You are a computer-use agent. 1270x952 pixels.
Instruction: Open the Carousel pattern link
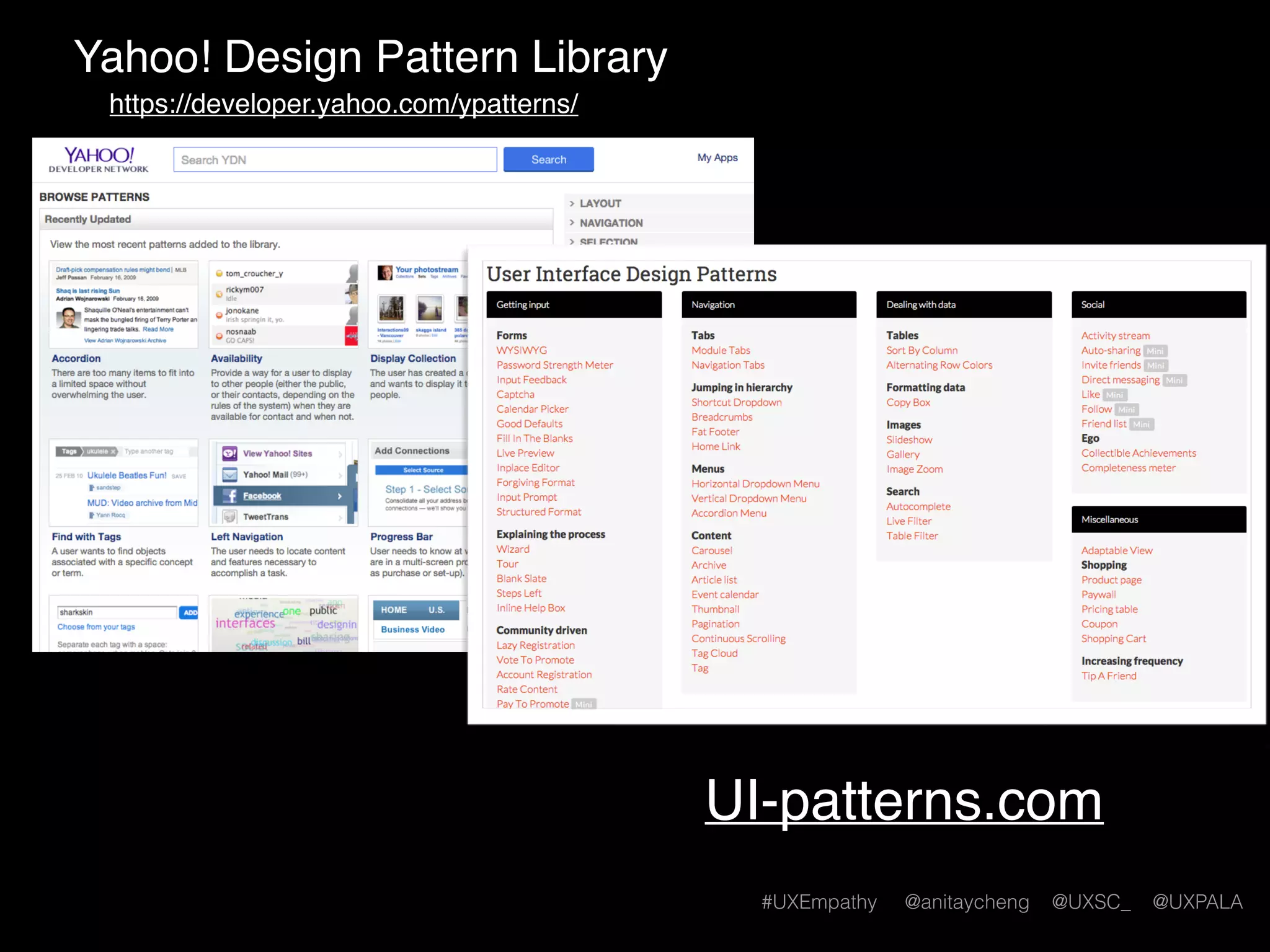pyautogui.click(x=712, y=550)
